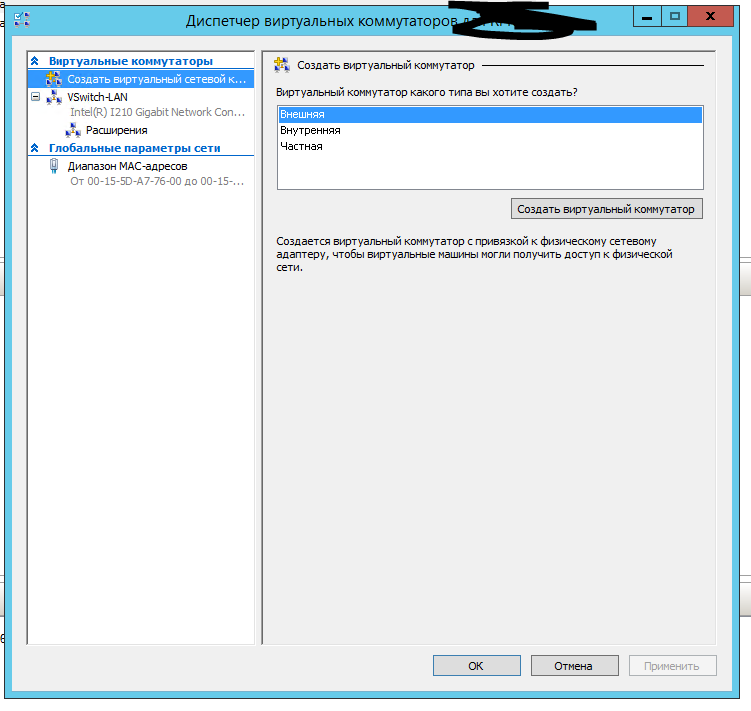Click the new virtual switch icon in tree
Image resolution: width=751 pixels, height=711 pixels.
point(54,79)
